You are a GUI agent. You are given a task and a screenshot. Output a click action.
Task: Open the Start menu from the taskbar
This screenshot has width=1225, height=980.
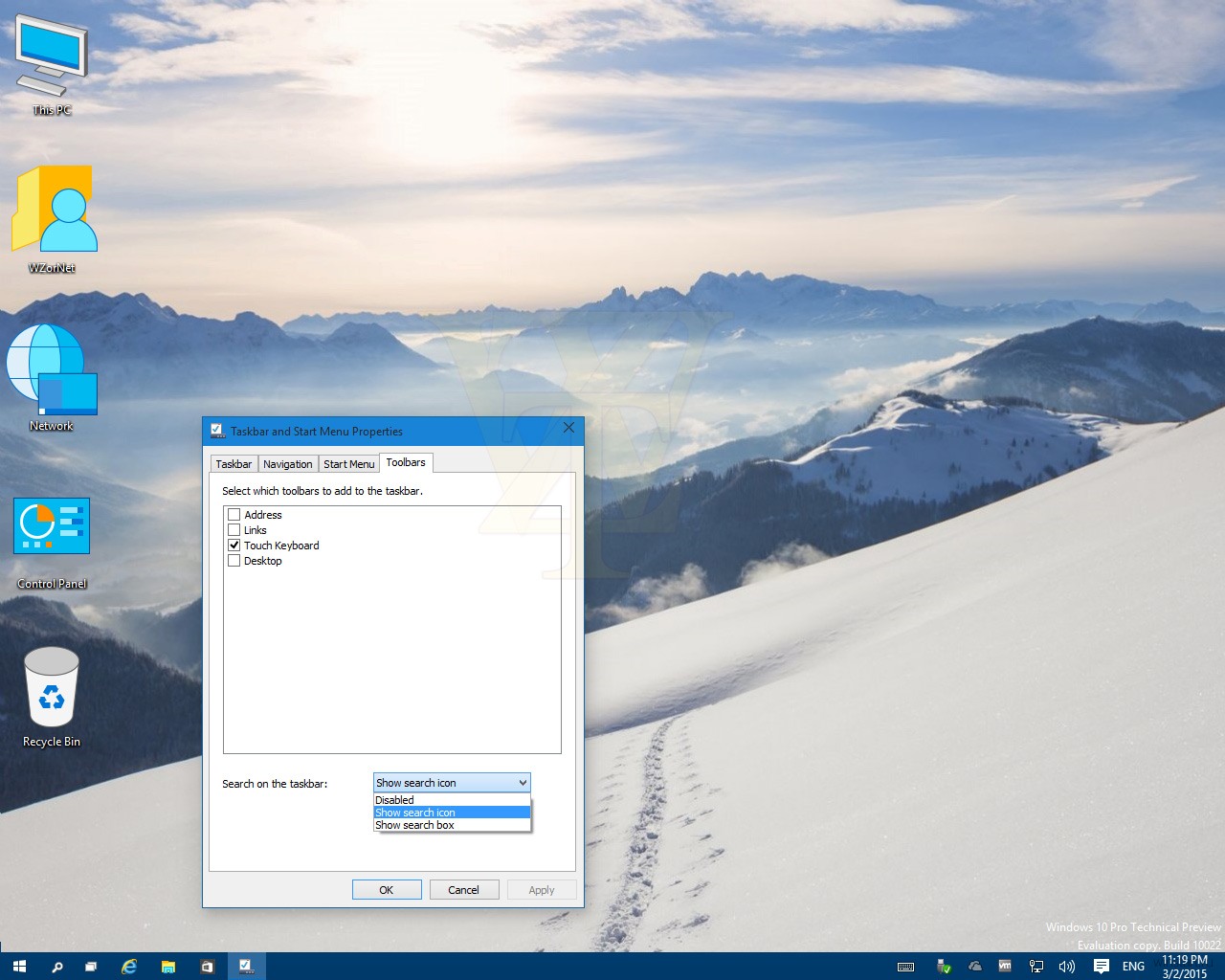point(19,967)
